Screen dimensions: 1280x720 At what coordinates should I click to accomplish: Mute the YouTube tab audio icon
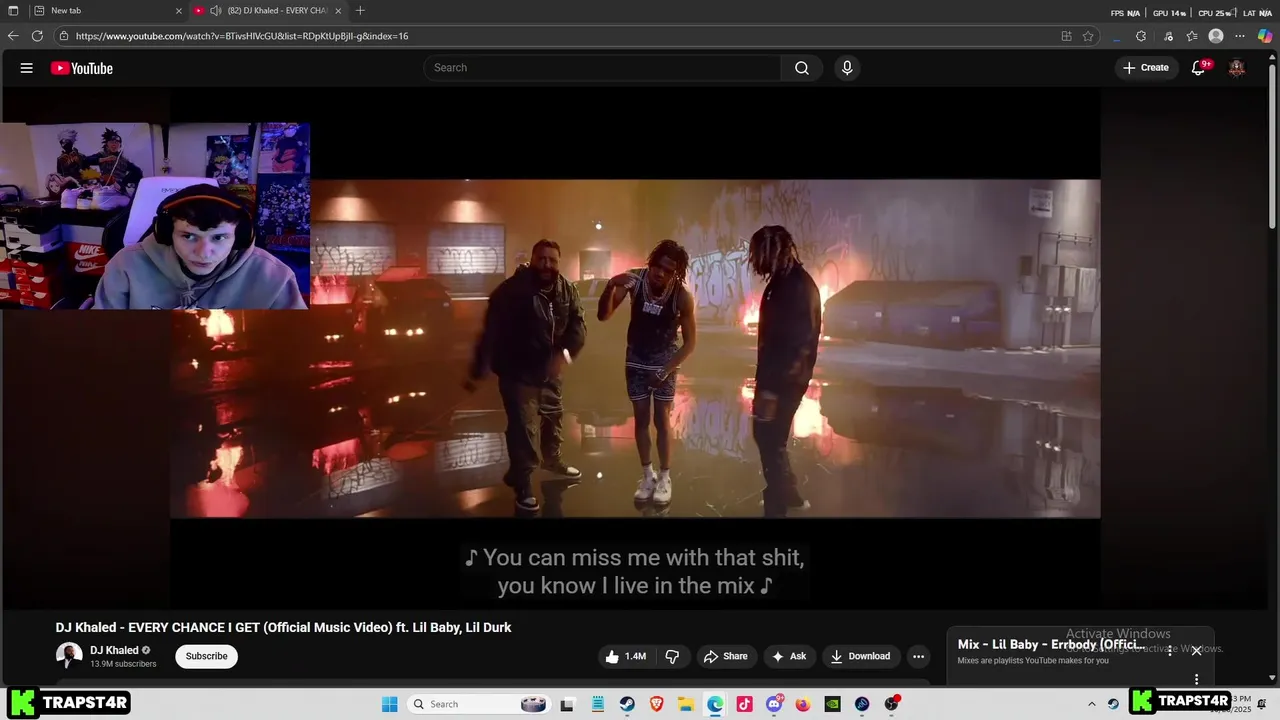[x=215, y=11]
